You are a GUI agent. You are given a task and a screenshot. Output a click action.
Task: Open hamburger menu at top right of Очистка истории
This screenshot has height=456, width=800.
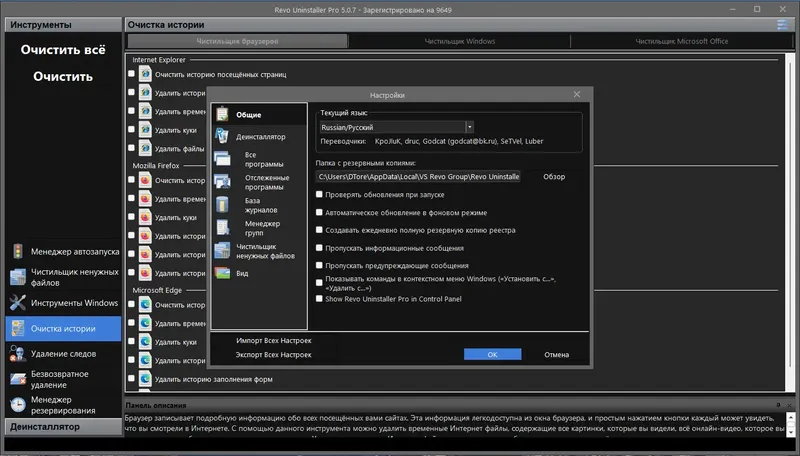coord(782,24)
